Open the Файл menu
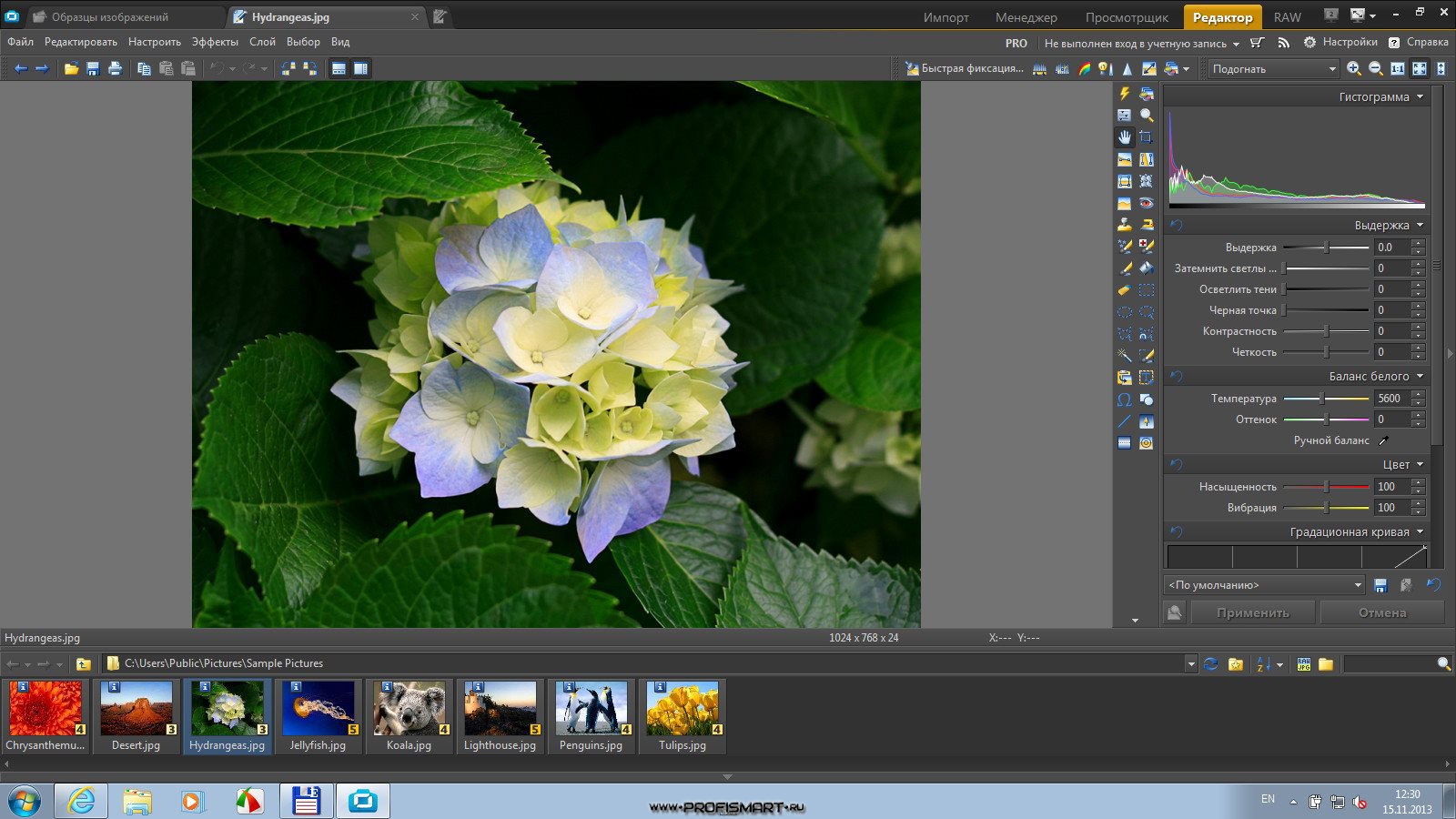 click(20, 42)
